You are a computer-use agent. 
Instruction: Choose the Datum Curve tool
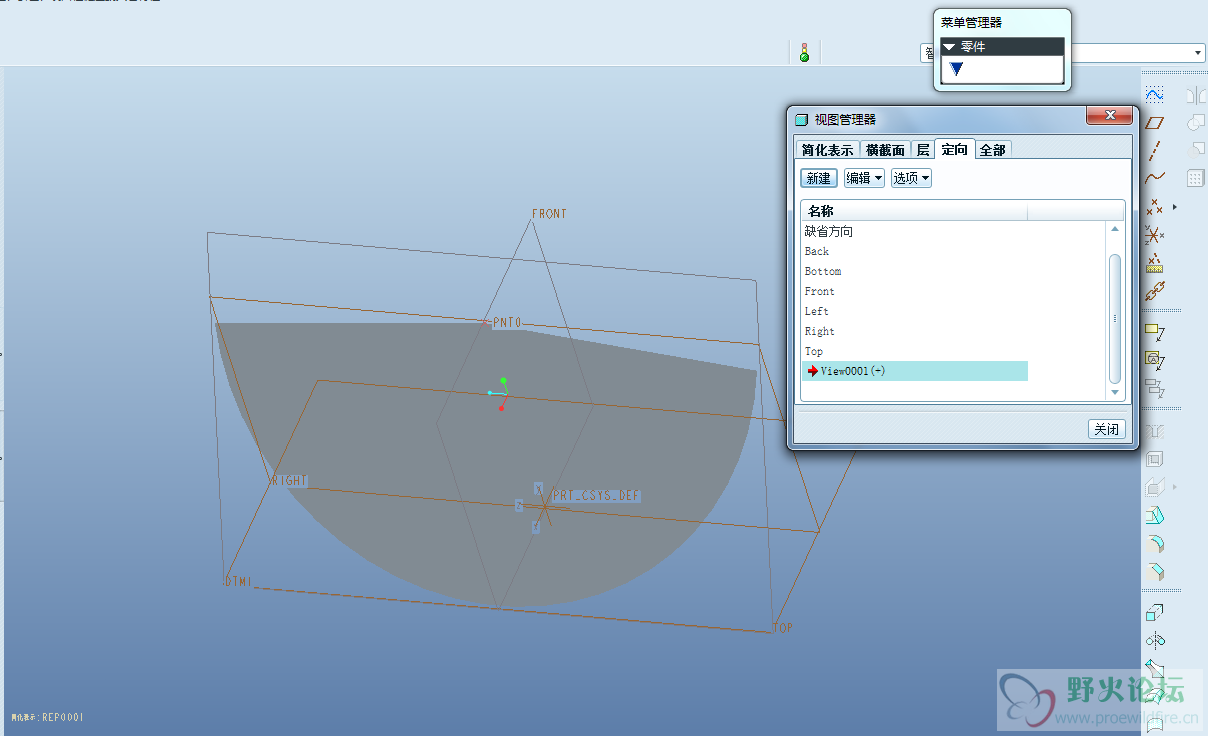pos(1155,178)
